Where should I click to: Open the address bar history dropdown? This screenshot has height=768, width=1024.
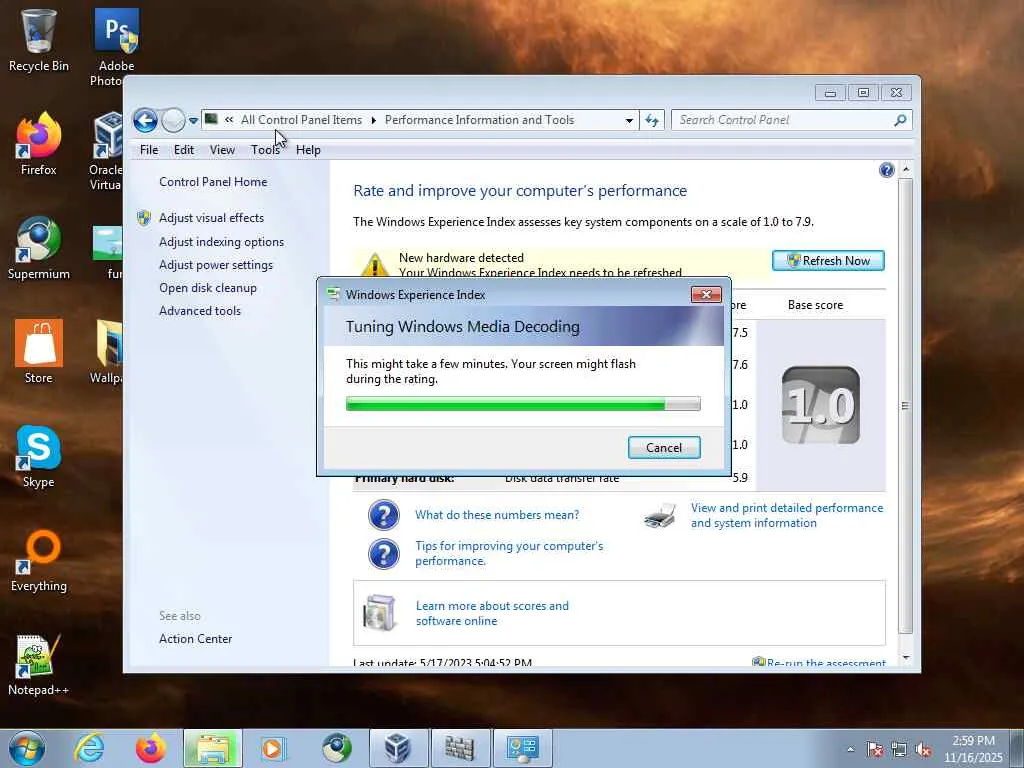pyautogui.click(x=629, y=121)
